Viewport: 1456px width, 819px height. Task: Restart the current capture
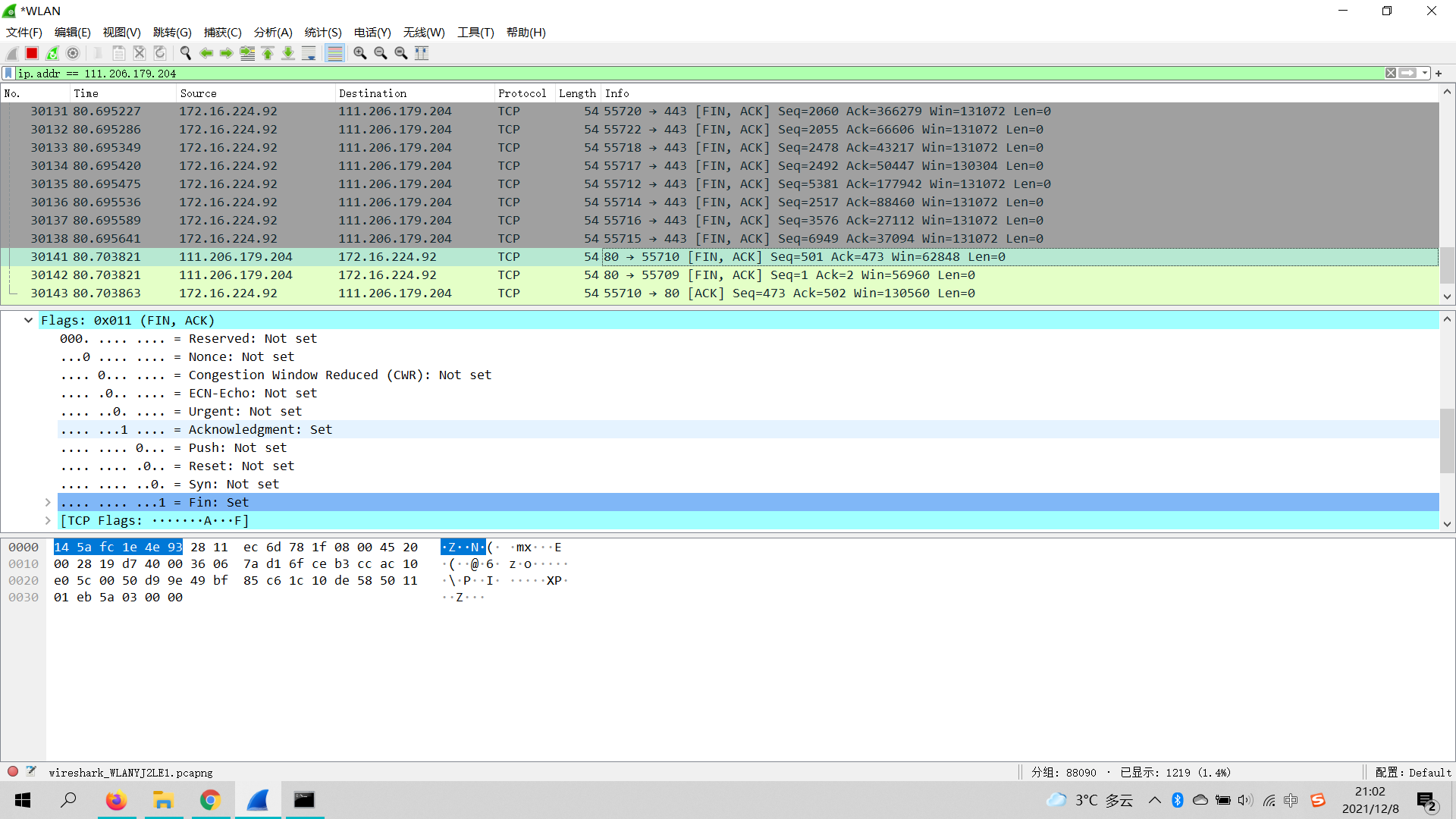click(52, 53)
